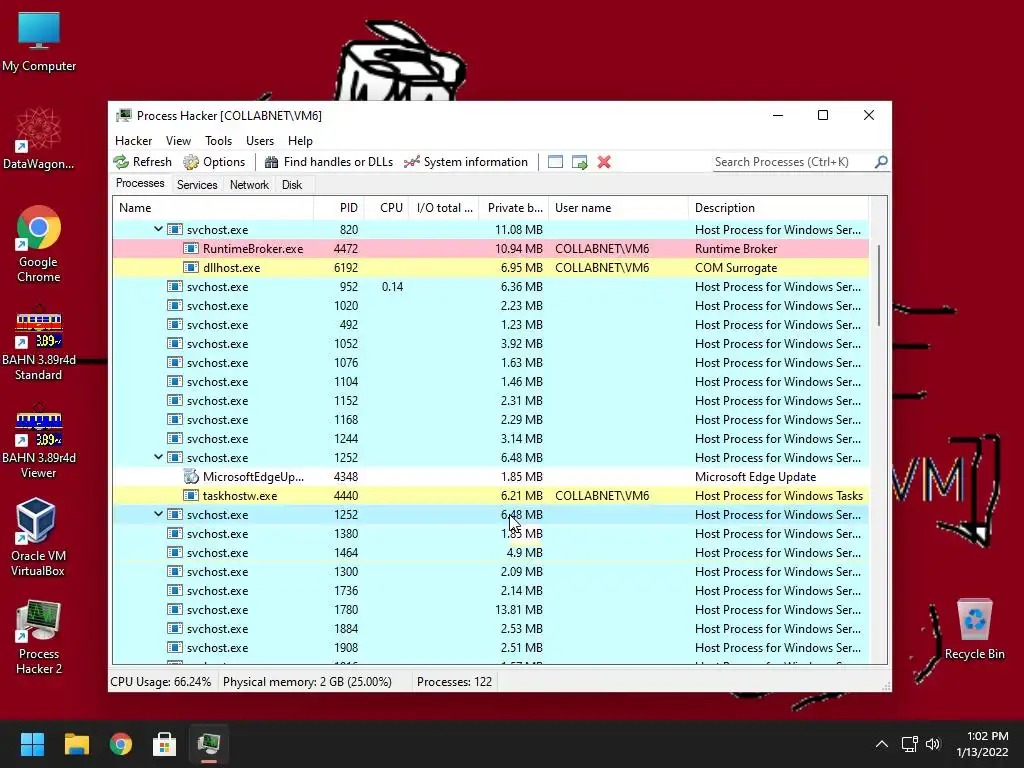Click Processes: 122 in status bar
Image resolution: width=1024 pixels, height=768 pixels.
[455, 682]
